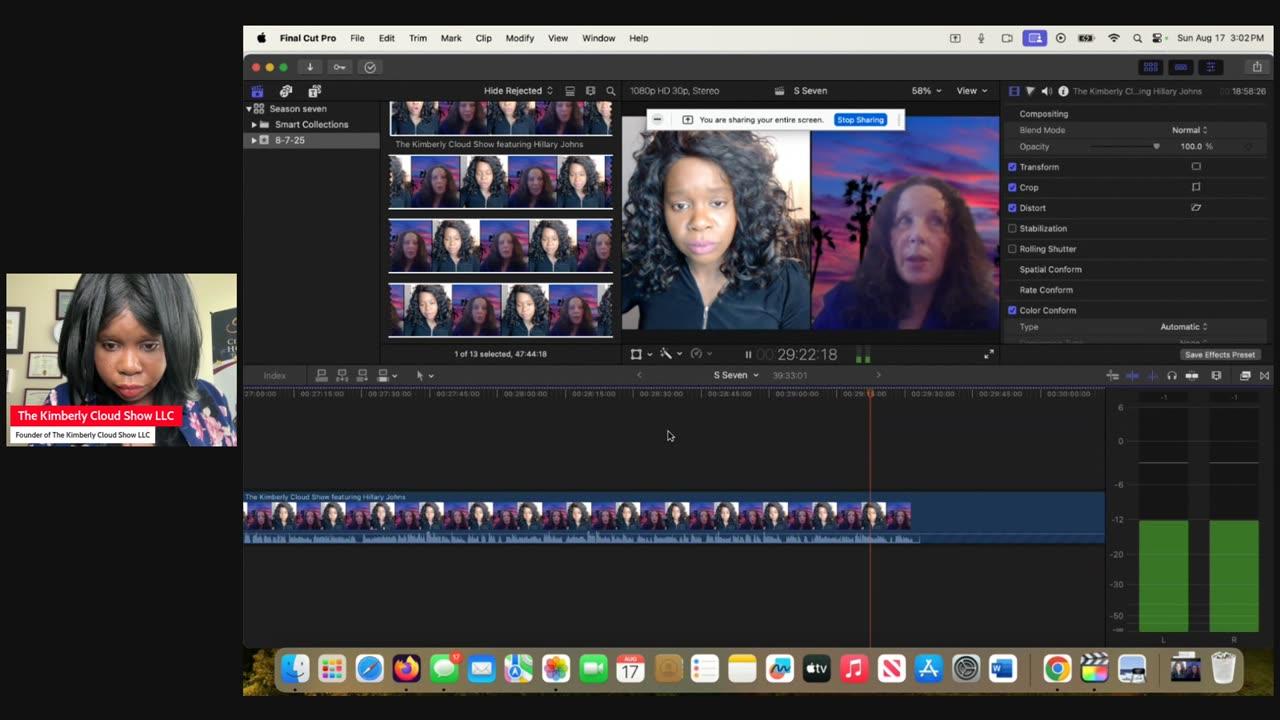Screen dimensions: 1280x720
Task: Open the Effects browser icon
Action: point(1245,375)
